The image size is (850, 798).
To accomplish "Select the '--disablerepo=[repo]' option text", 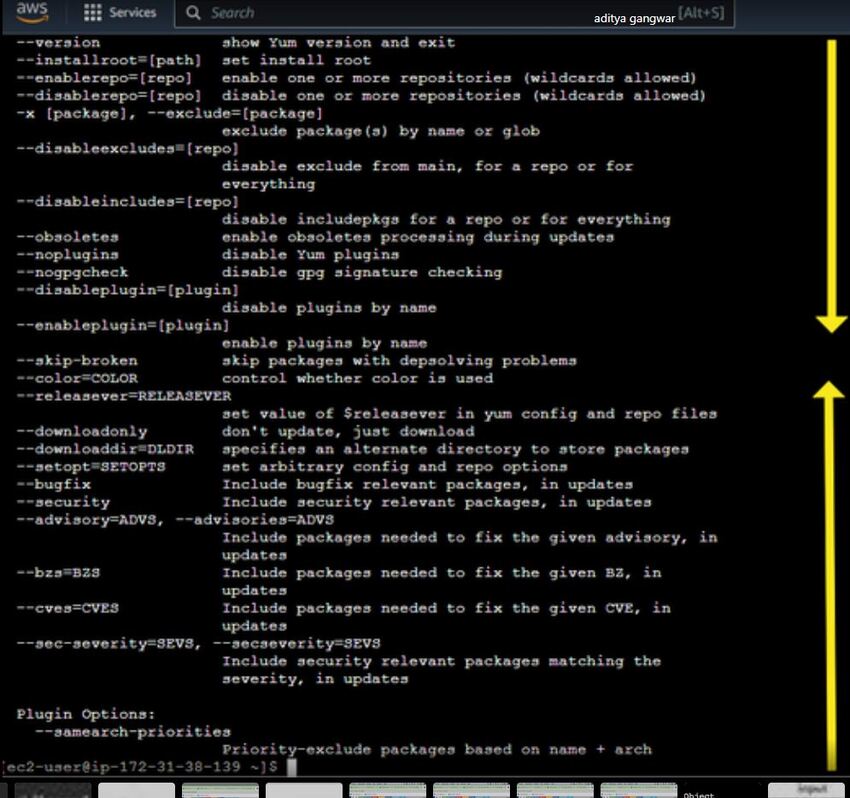I will [109, 96].
